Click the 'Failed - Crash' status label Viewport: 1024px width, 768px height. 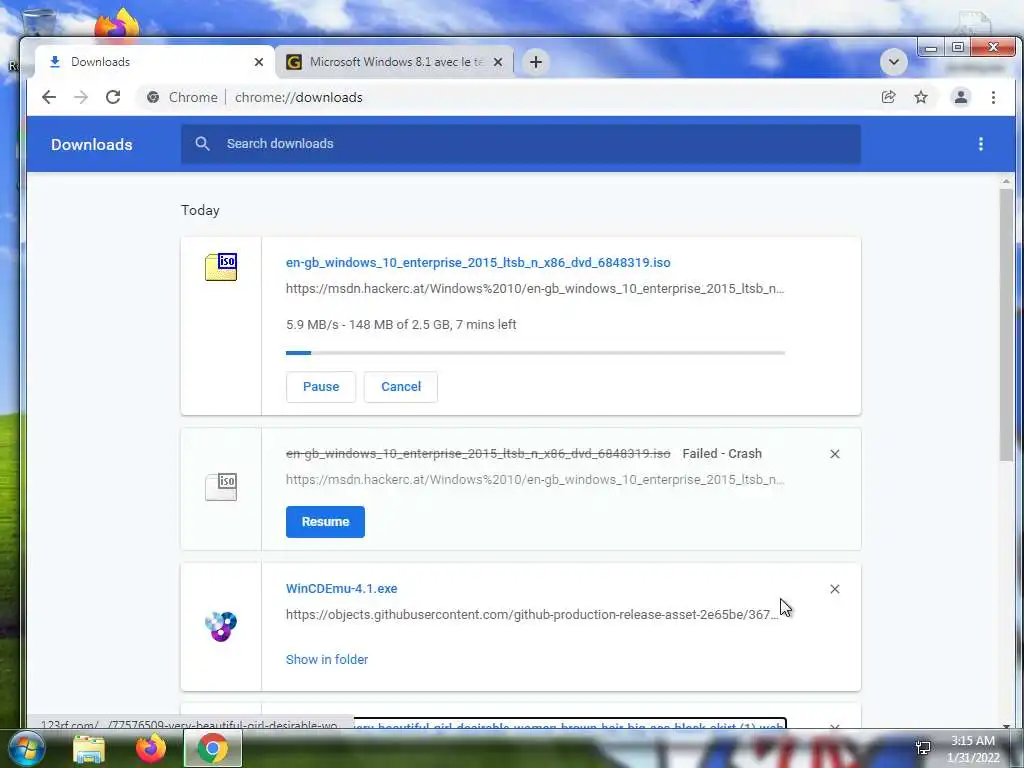click(x=722, y=454)
